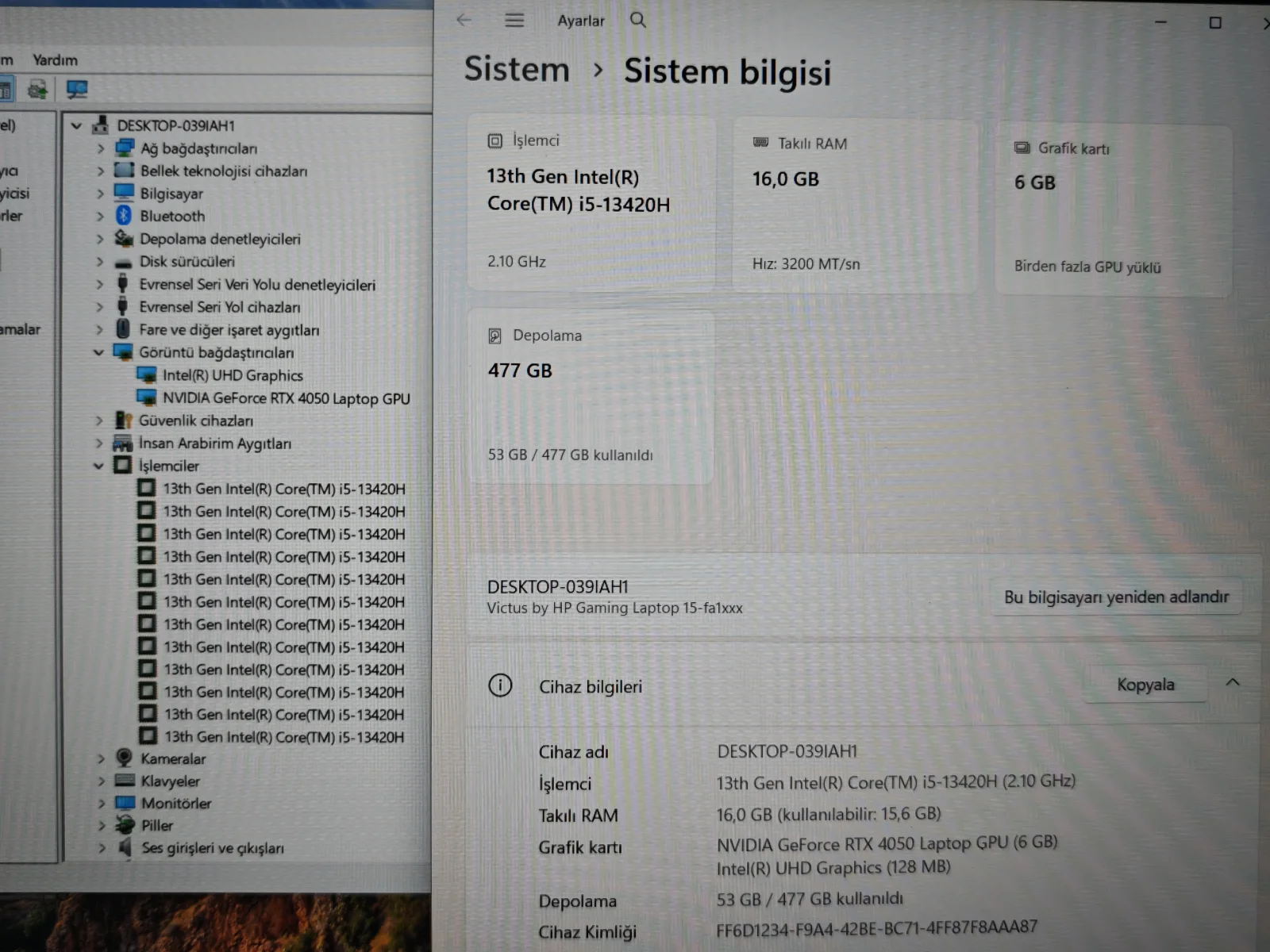Image resolution: width=1270 pixels, height=952 pixels.
Task: Click Bu bilgisayarı yeniden adlandır button
Action: coord(1116,597)
